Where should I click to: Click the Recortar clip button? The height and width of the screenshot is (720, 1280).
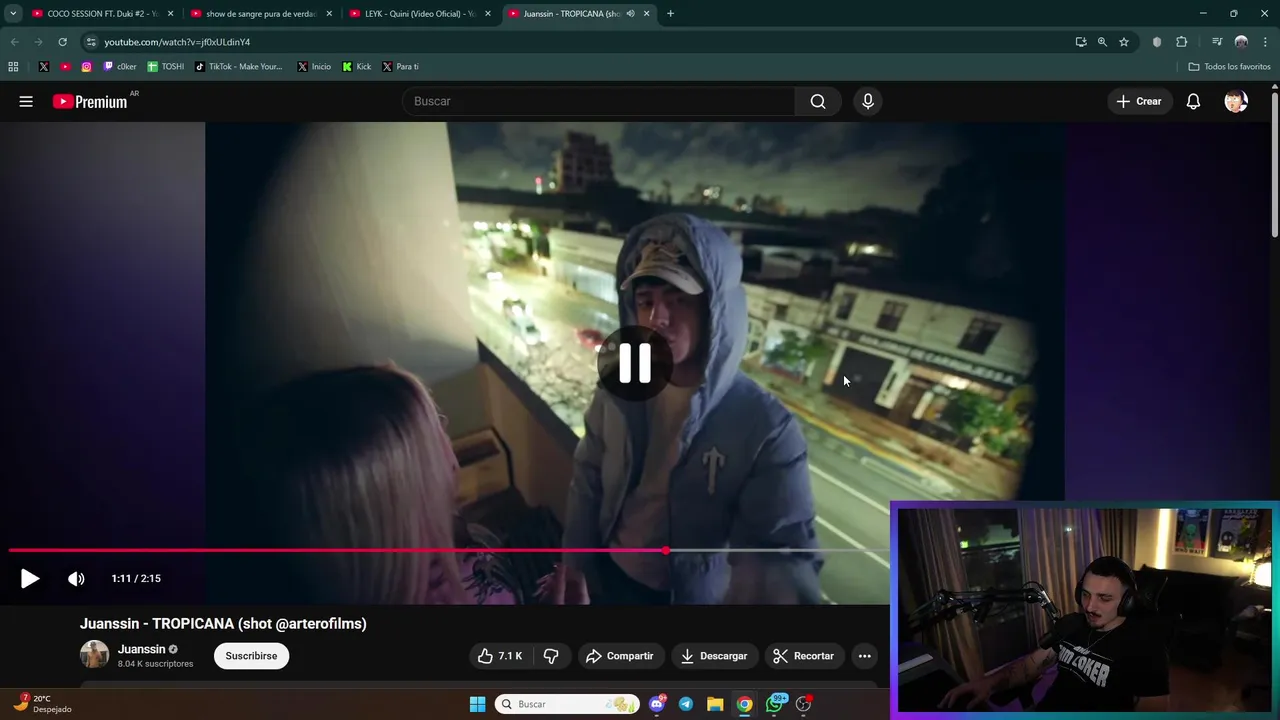click(803, 656)
